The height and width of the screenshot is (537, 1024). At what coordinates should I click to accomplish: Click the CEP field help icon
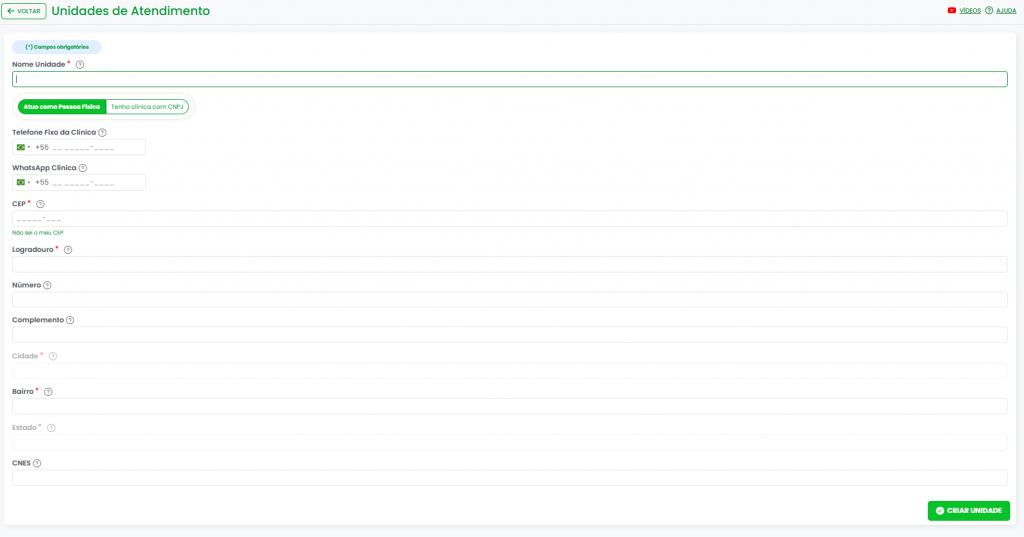(x=40, y=204)
